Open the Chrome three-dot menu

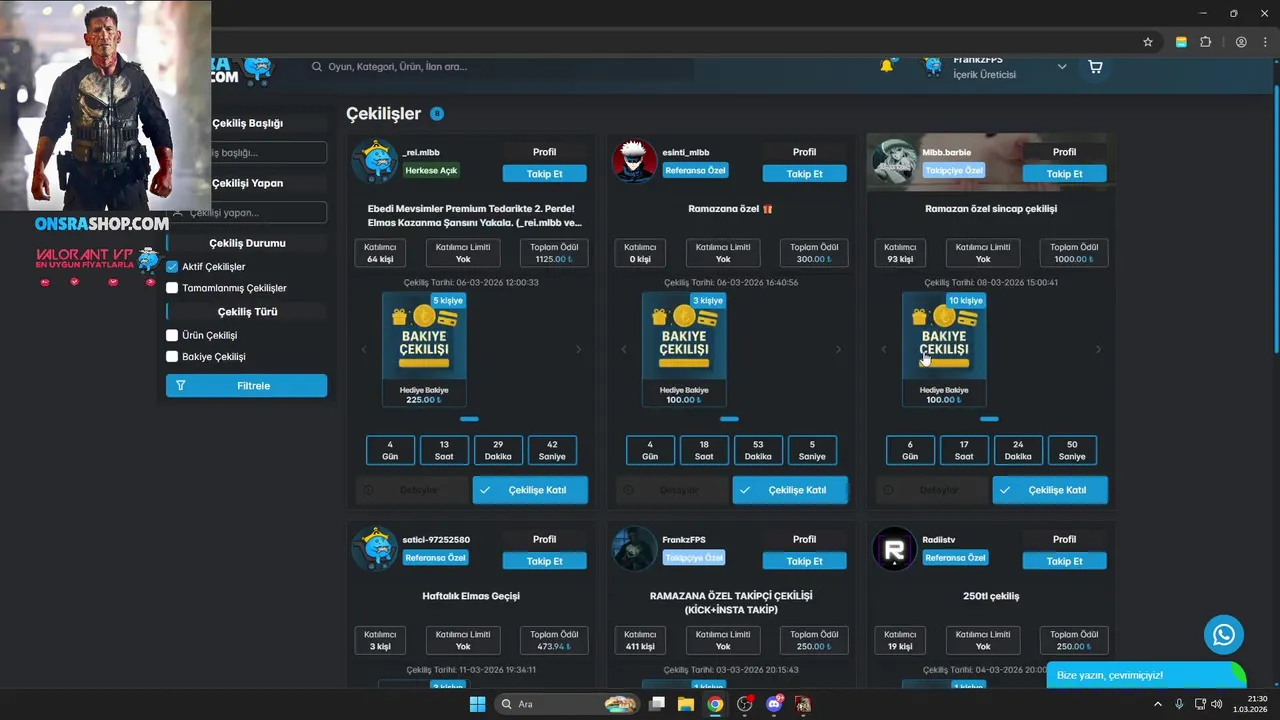point(1266,42)
